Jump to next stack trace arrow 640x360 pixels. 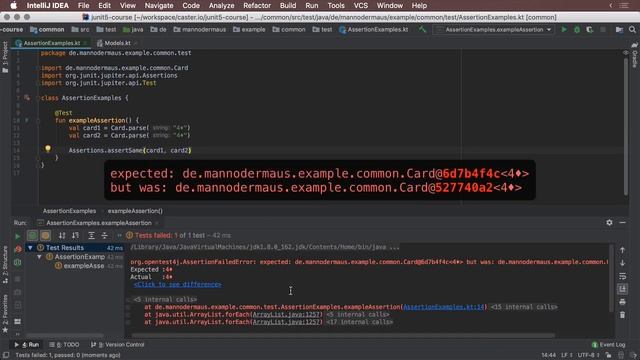622,263
